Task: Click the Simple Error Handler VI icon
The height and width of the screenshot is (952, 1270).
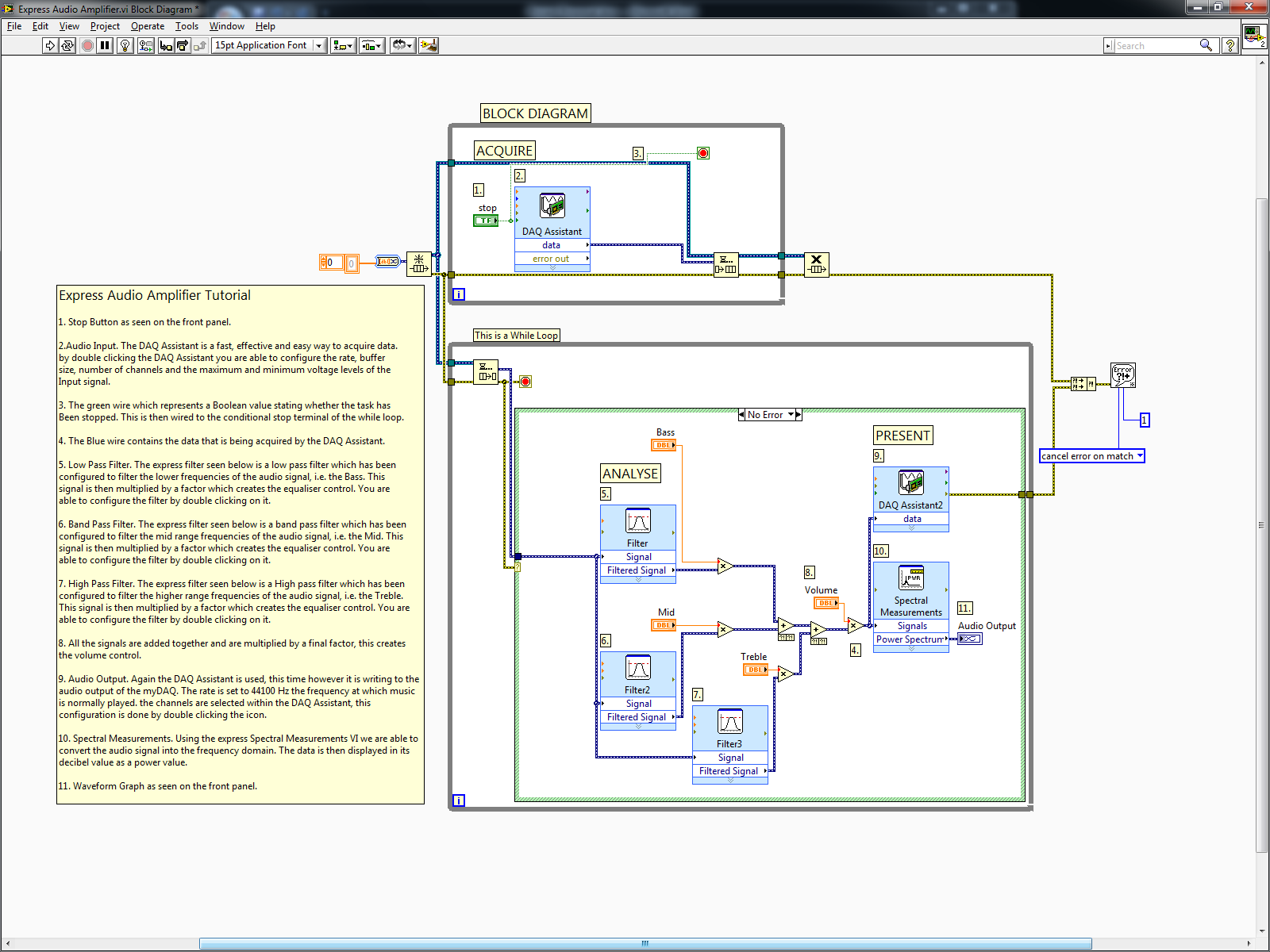Action: 1123,375
